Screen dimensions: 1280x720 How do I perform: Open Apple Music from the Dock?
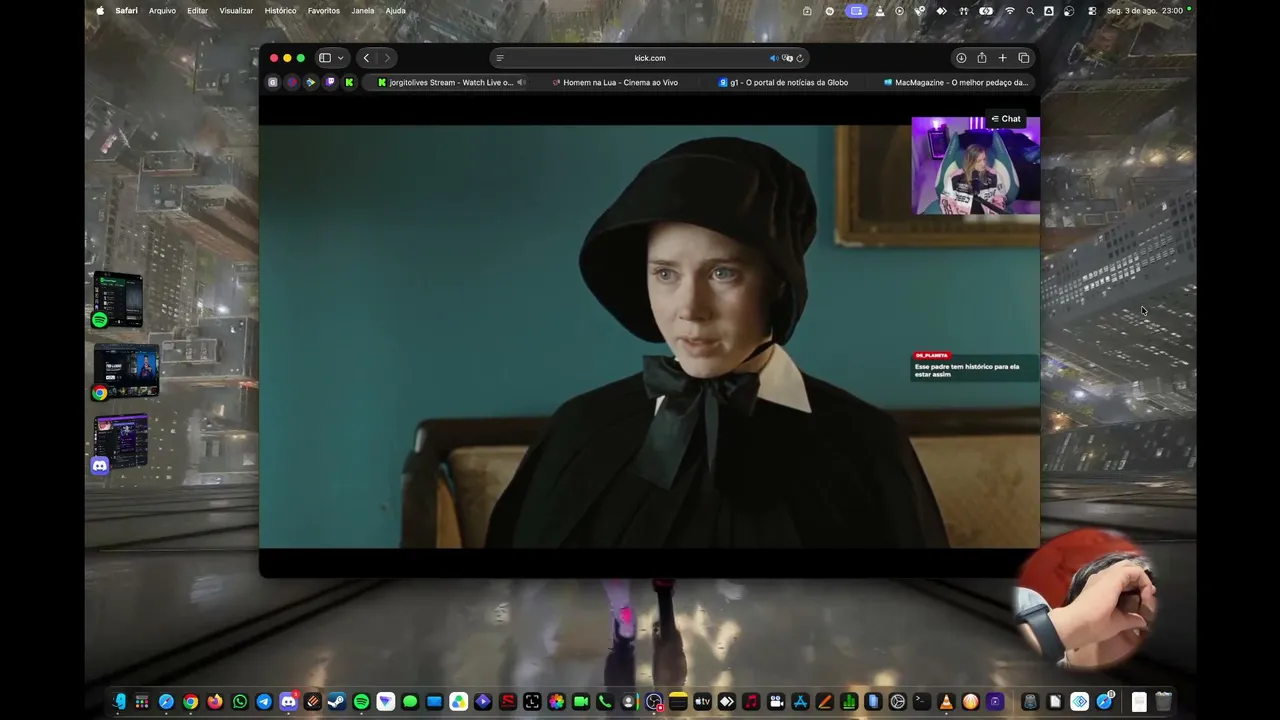pos(751,702)
